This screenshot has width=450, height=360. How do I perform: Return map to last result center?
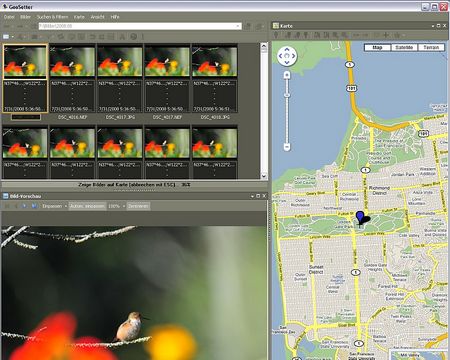(287, 56)
